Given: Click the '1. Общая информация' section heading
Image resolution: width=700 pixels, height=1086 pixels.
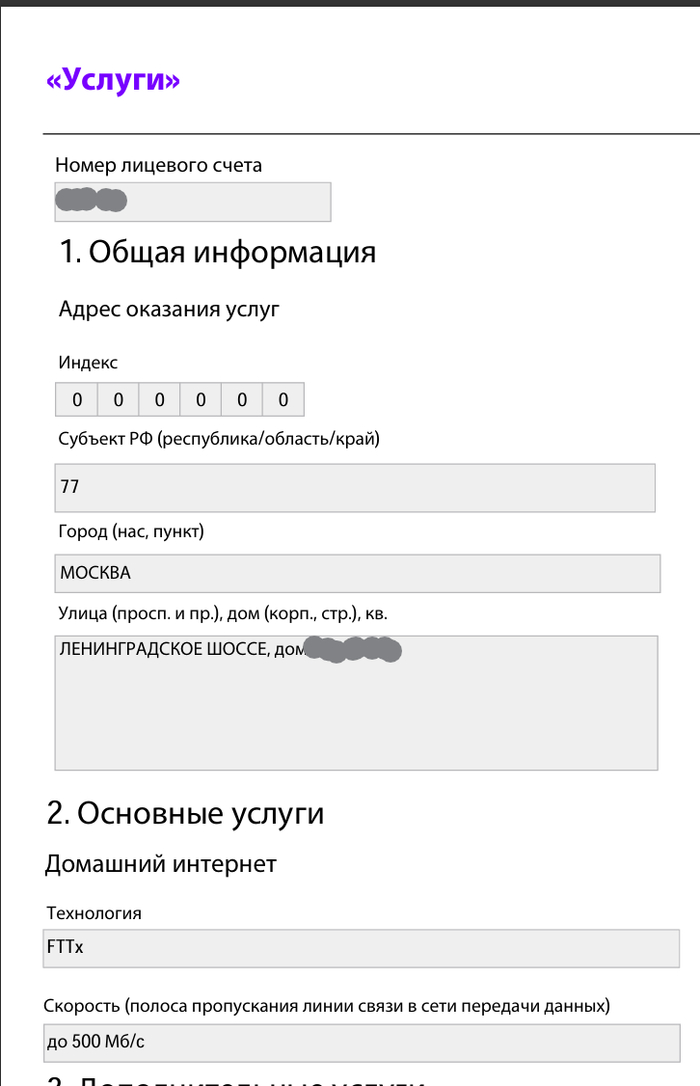Looking at the screenshot, I should [218, 252].
